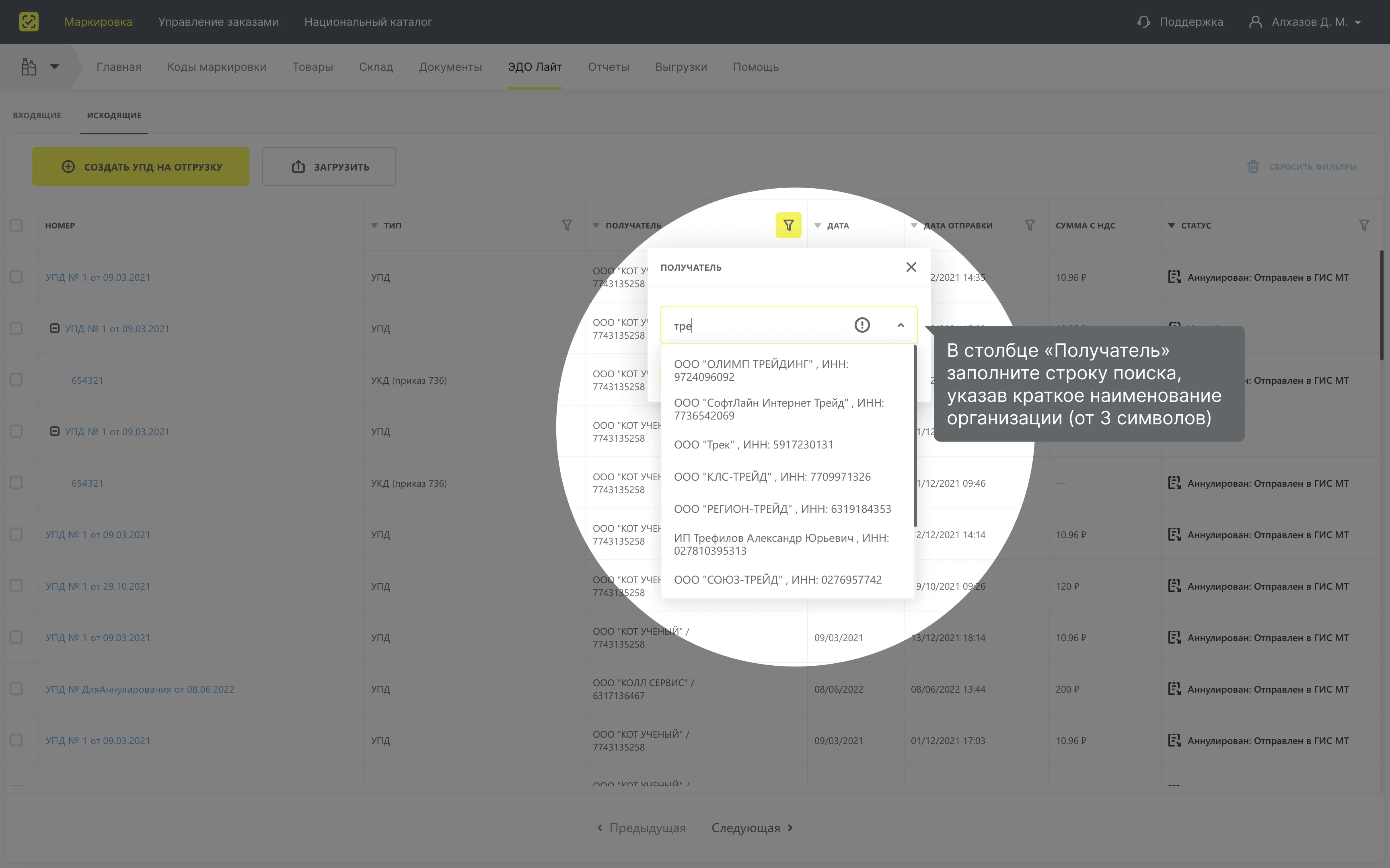The height and width of the screenshot is (868, 1390).
Task: Open the Отчеты tab
Action: click(609, 67)
